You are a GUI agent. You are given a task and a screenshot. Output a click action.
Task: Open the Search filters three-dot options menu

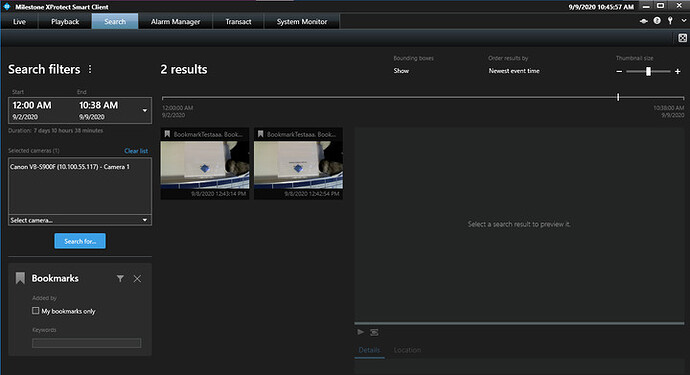[90, 69]
